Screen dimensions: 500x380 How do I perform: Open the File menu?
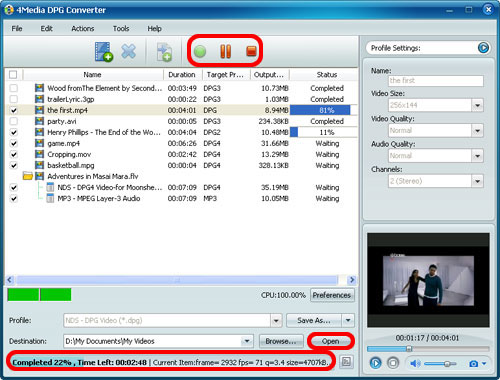tap(17, 29)
